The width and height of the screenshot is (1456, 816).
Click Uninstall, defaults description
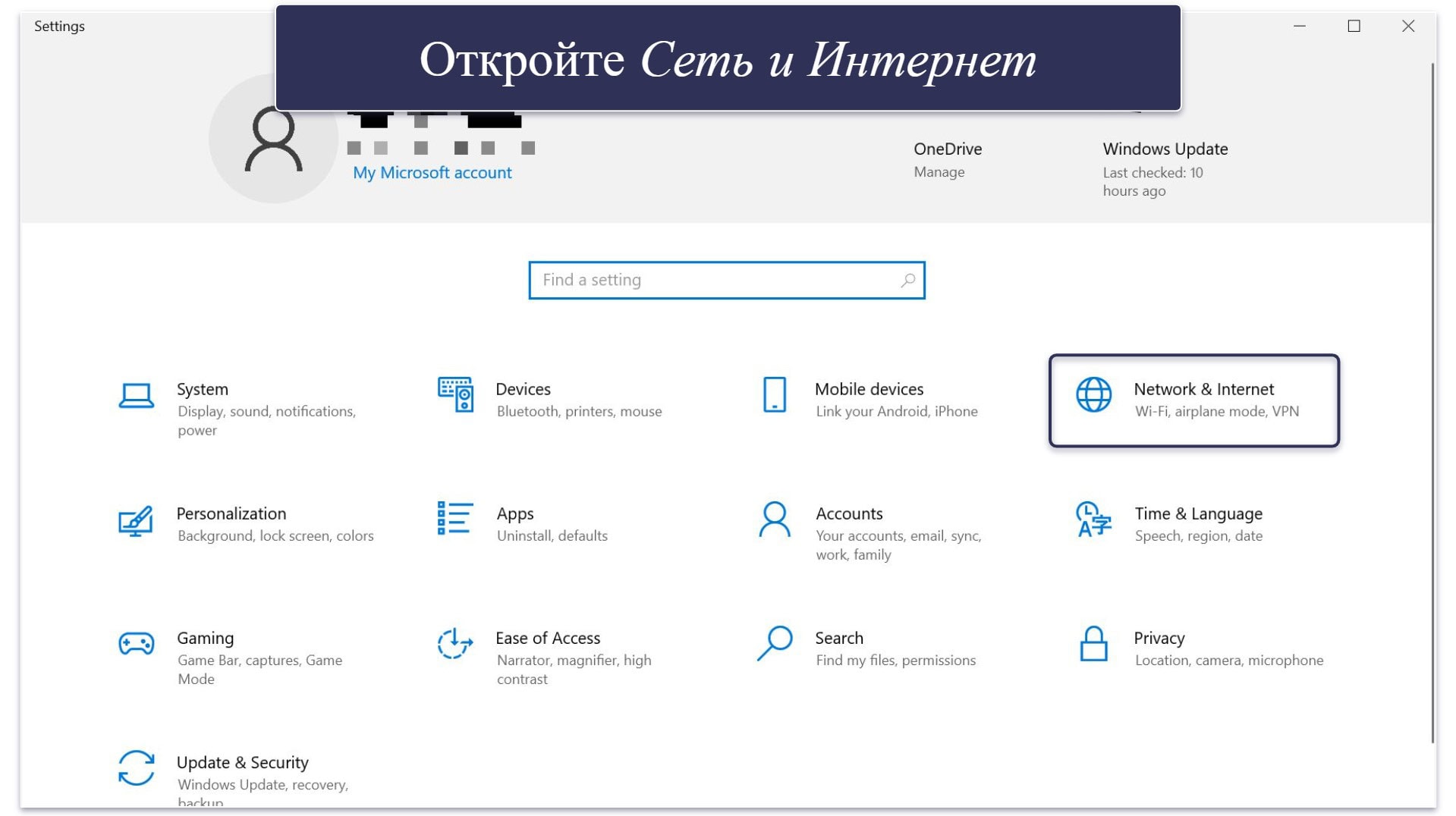[552, 536]
